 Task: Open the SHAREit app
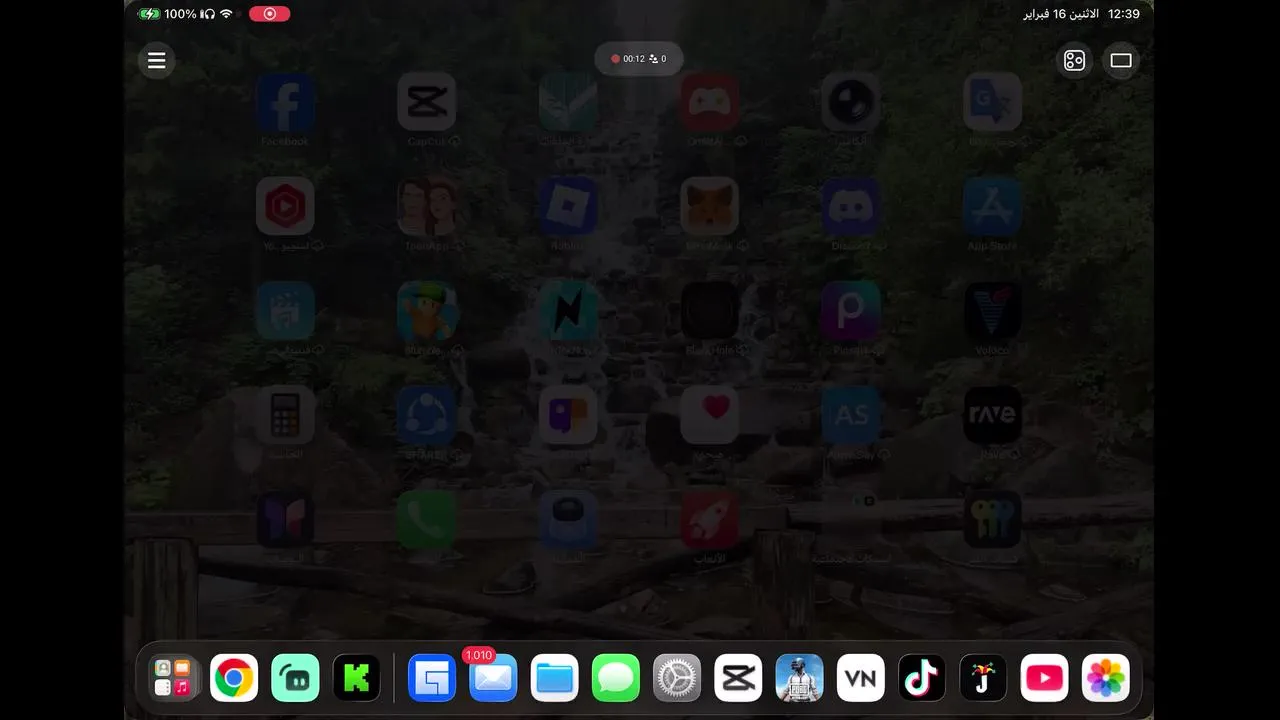pos(427,414)
